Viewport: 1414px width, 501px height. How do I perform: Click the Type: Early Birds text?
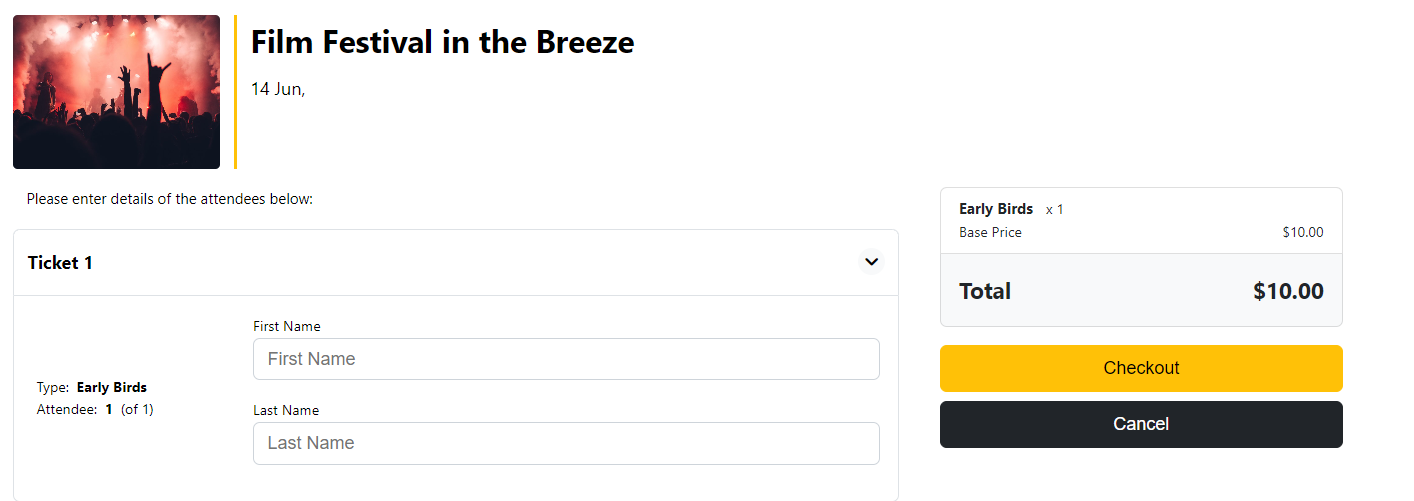click(92, 387)
